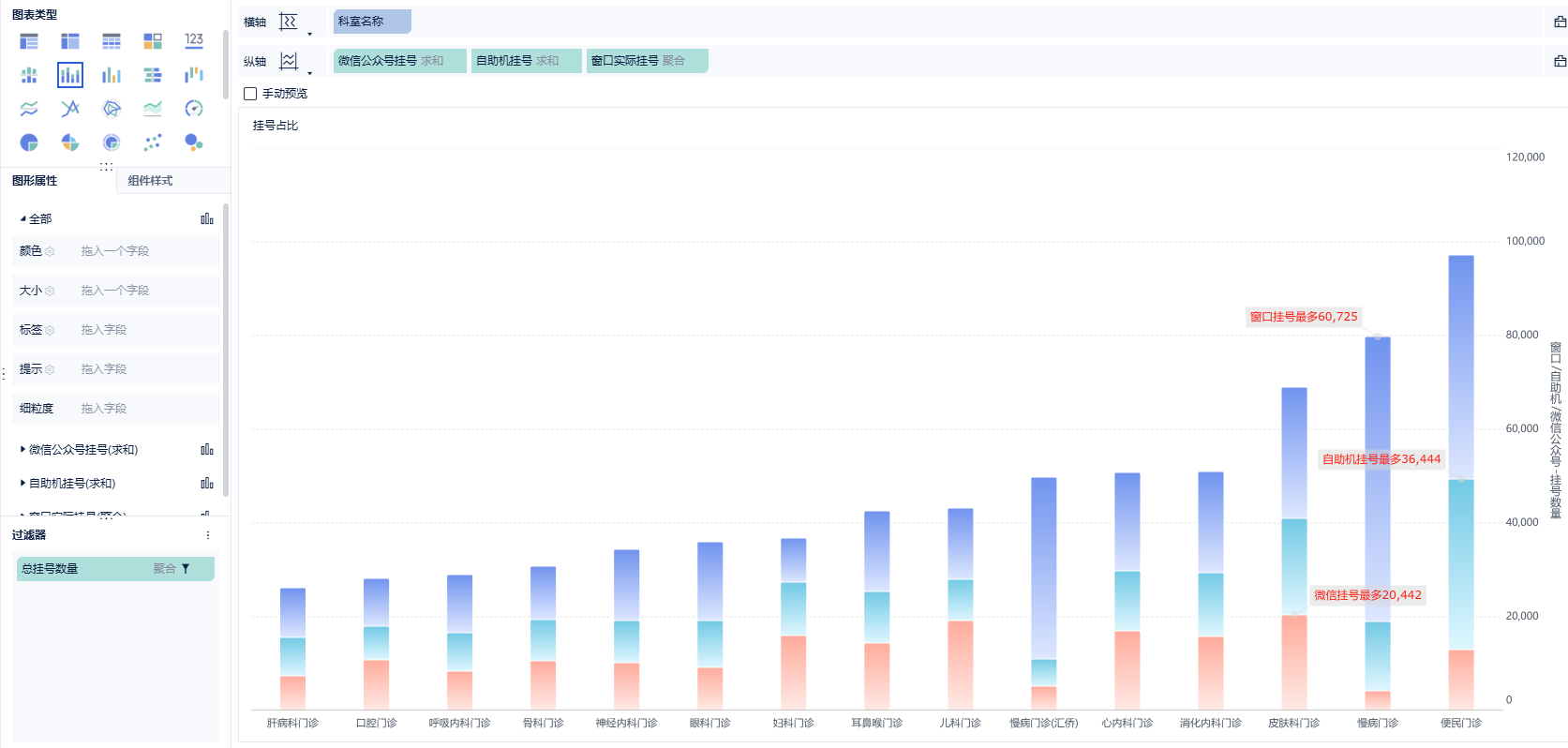Expand the 自助机挂号(求和) section

tap(22, 484)
